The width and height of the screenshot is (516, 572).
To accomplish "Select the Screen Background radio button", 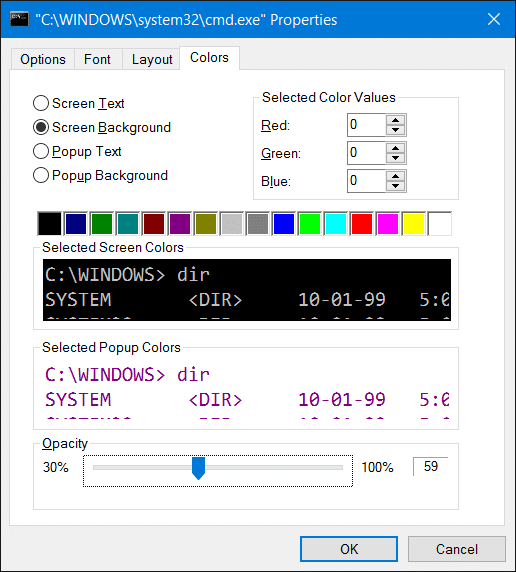I will click(102, 127).
